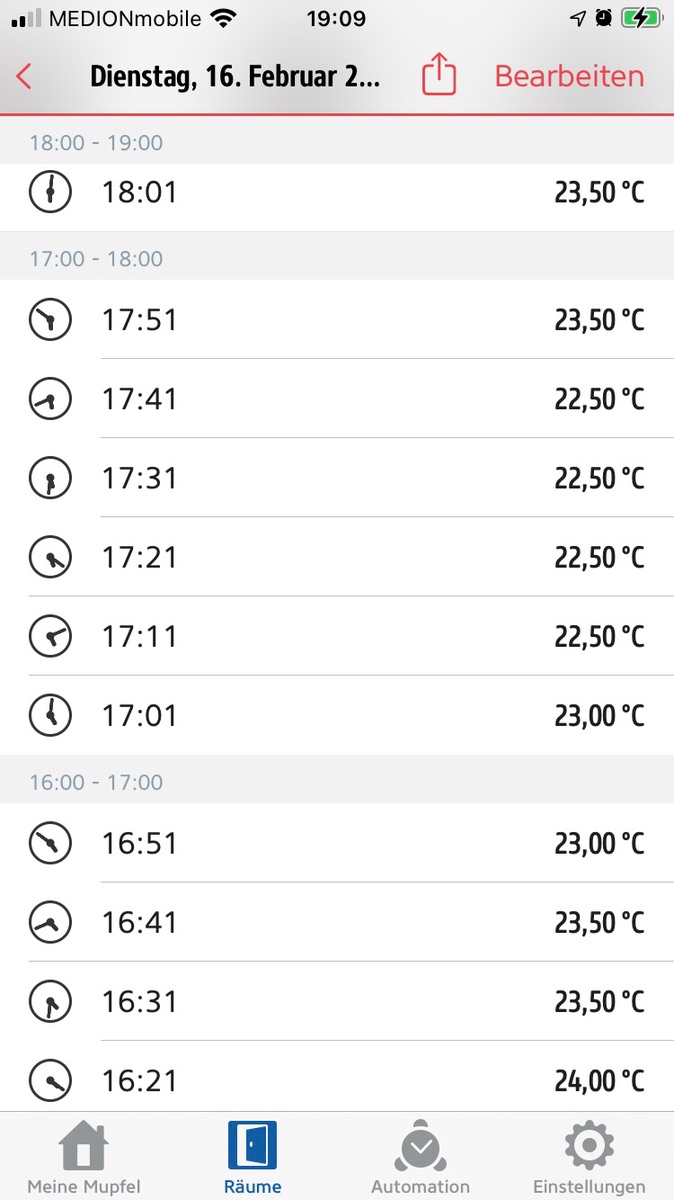Go back using the red chevron
Image resolution: width=674 pixels, height=1200 pixels.
(x=25, y=76)
